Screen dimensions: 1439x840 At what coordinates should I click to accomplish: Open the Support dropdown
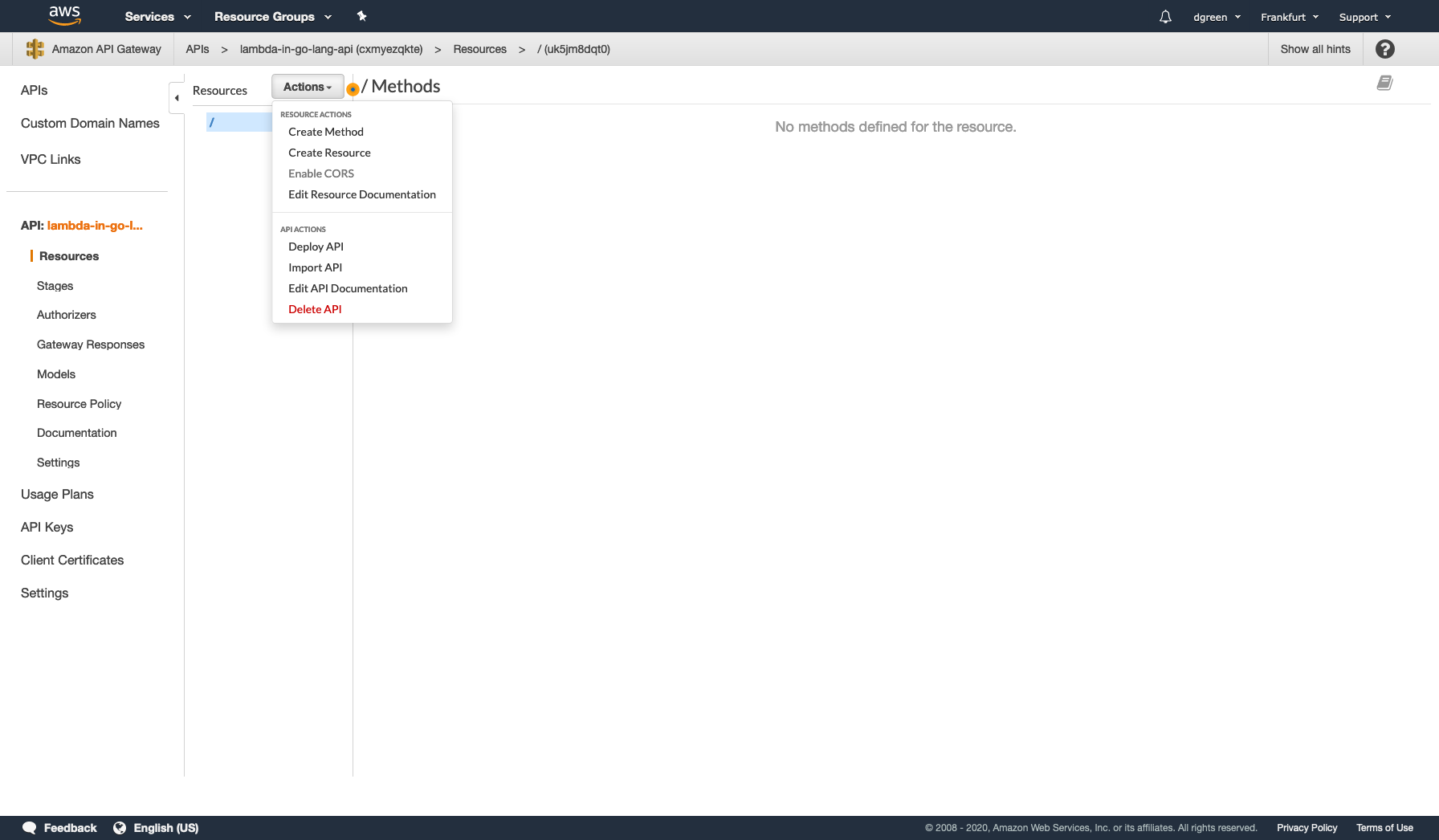tap(1365, 17)
